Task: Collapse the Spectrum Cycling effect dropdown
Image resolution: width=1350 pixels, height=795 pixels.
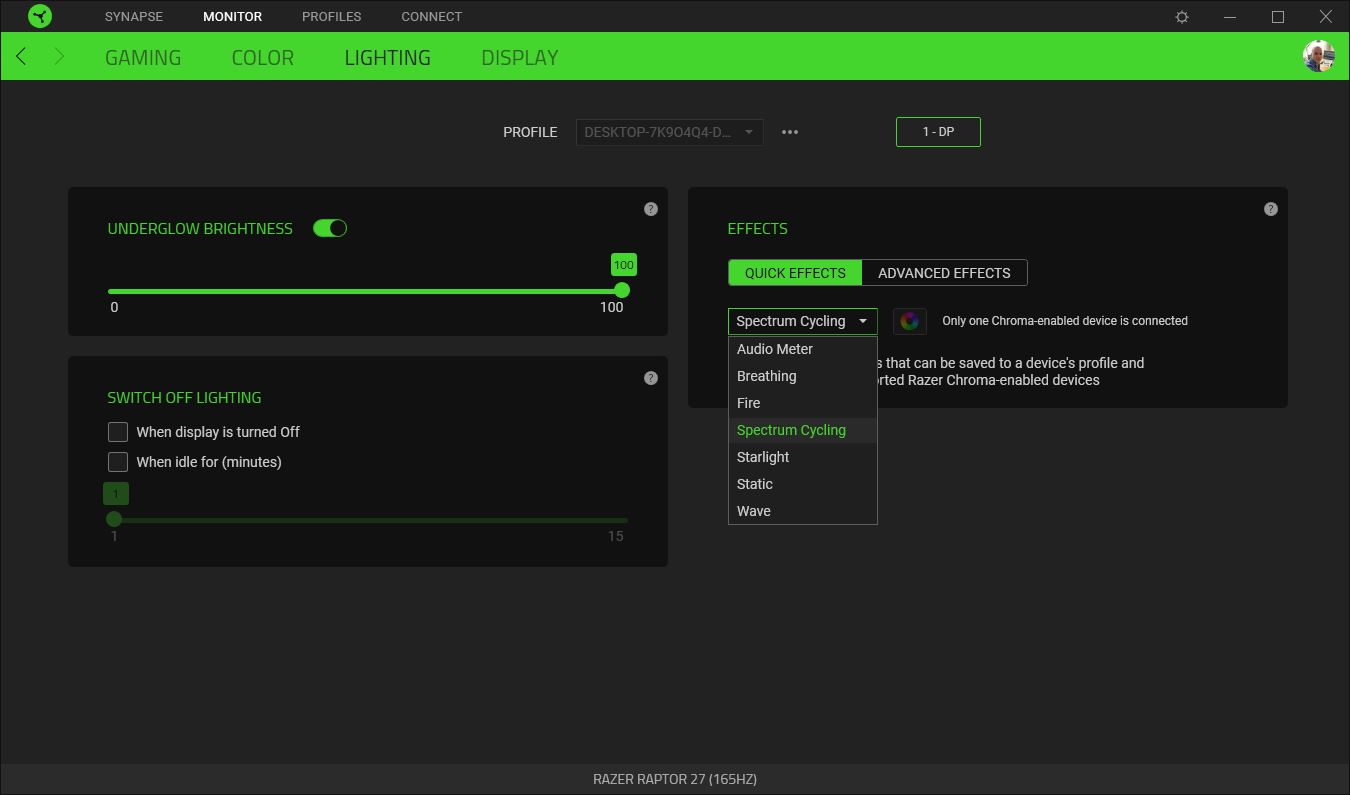Action: pyautogui.click(x=803, y=321)
